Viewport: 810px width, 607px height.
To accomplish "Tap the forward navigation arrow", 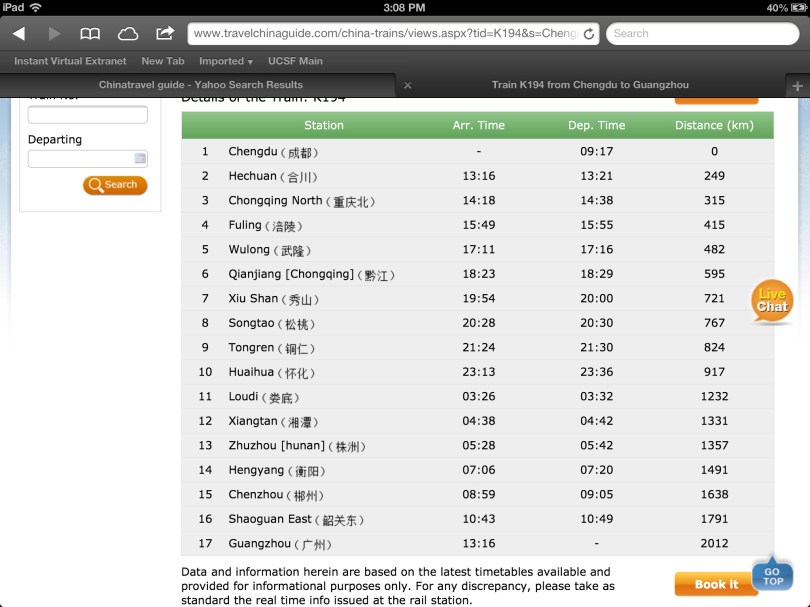I will [55, 34].
